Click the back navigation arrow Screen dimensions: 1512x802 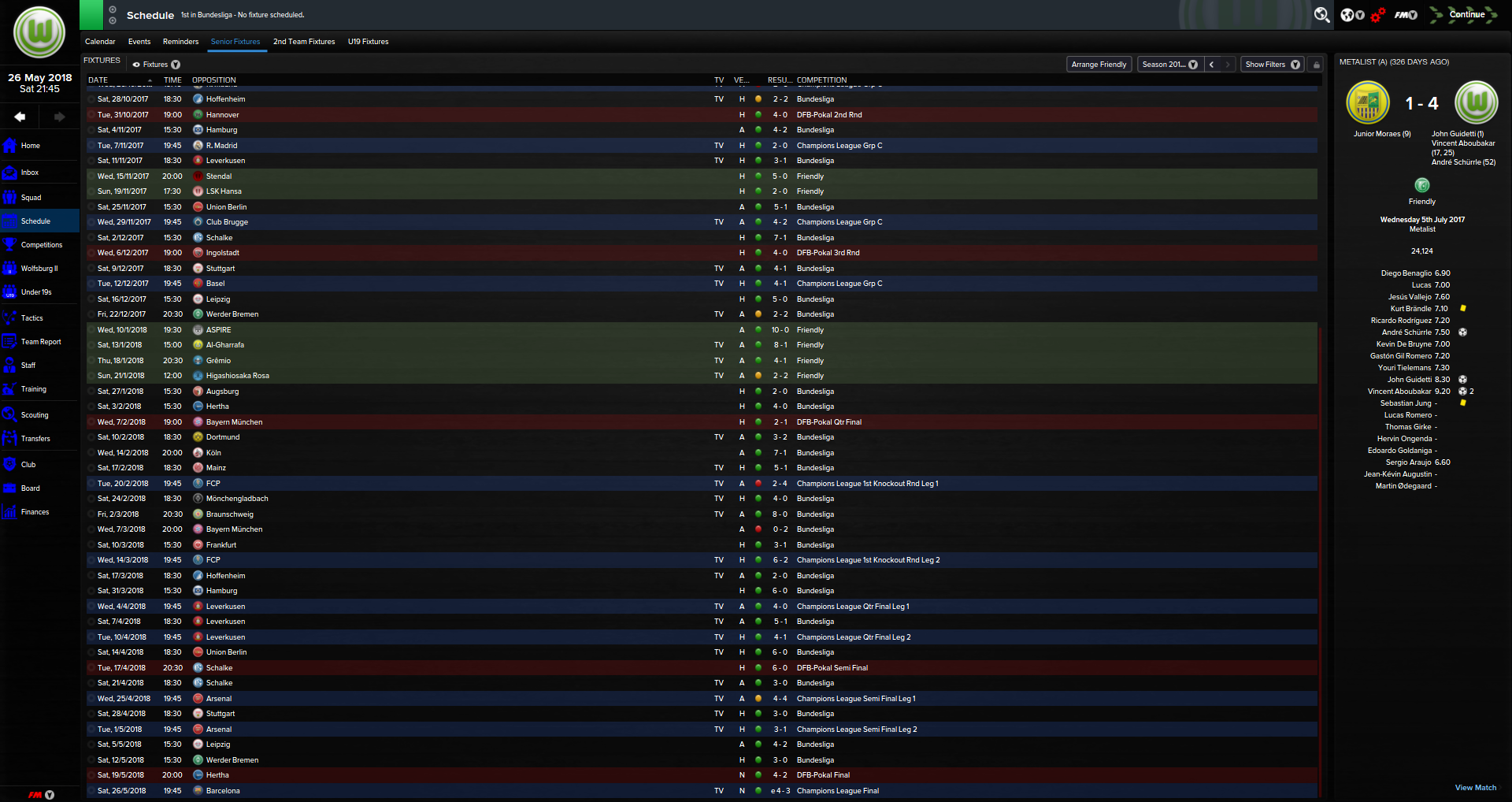pyautogui.click(x=20, y=117)
